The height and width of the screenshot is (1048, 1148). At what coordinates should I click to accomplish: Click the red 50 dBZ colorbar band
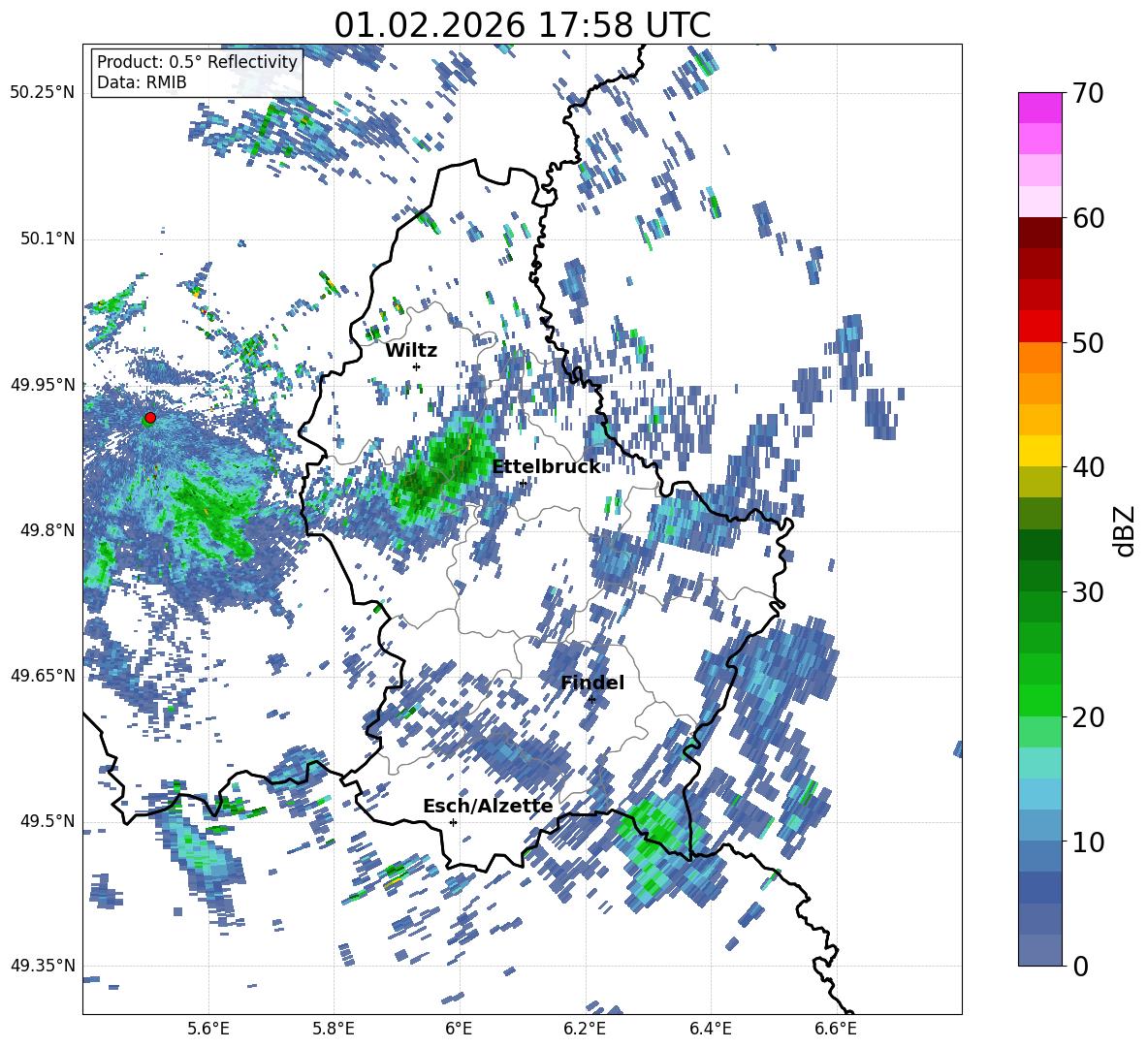point(1039,327)
